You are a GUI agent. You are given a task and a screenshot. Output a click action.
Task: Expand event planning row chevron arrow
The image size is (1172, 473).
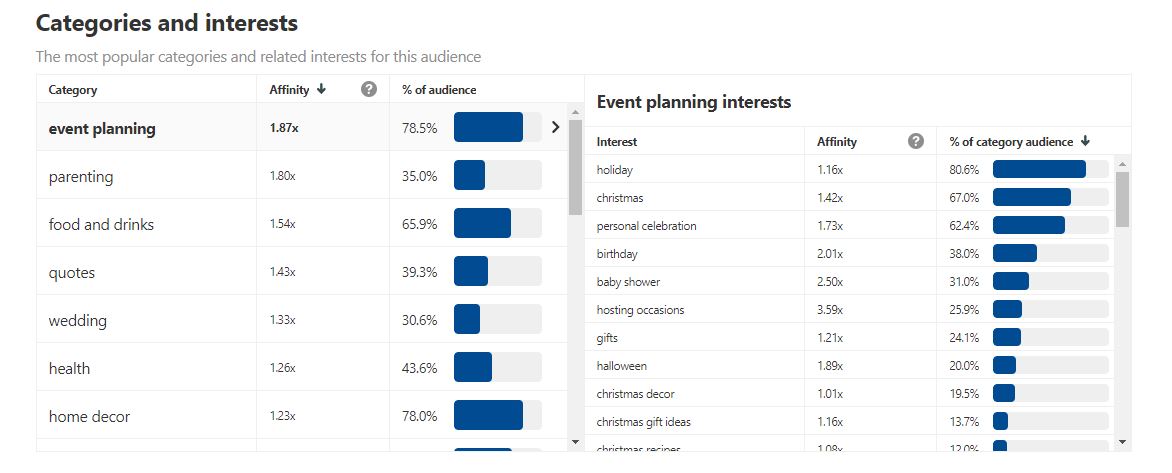coord(556,128)
